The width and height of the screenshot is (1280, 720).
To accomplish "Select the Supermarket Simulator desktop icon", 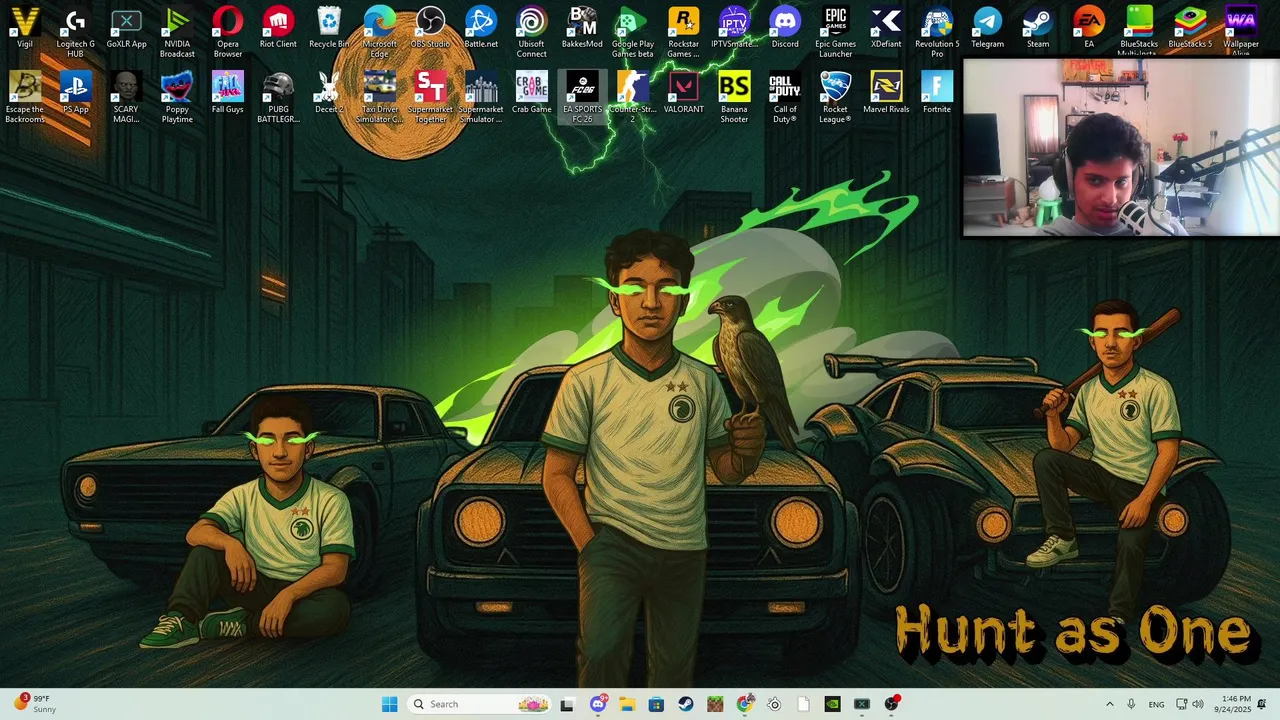I will (x=481, y=97).
